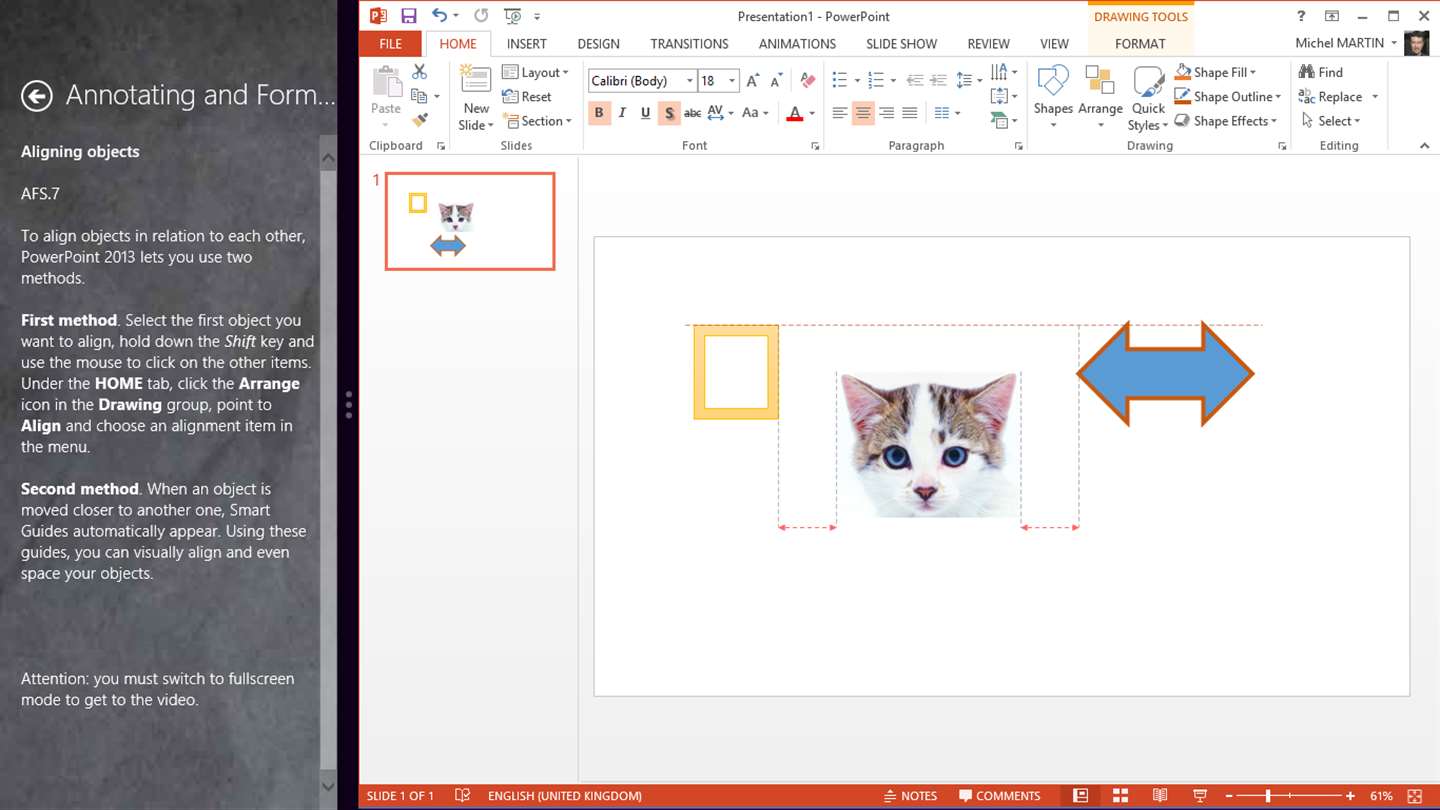Click the Replace button
1440x810 pixels.
[1330, 97]
